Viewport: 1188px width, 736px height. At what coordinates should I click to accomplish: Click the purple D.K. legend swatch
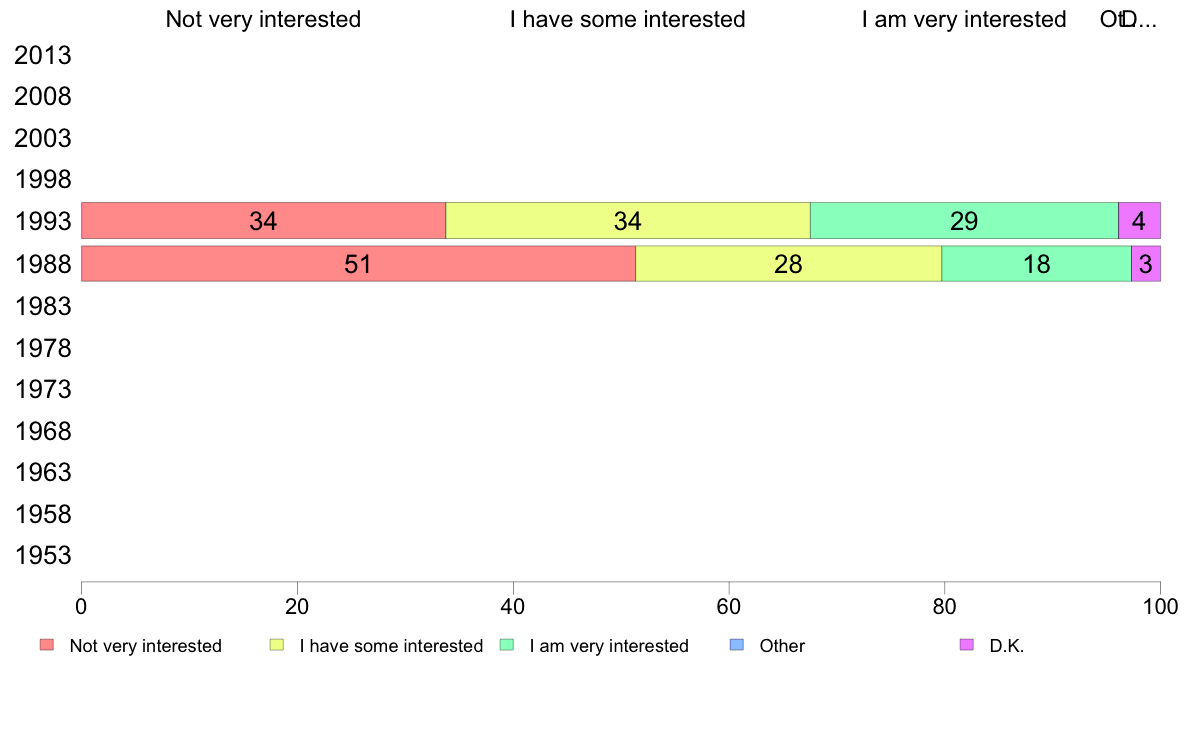967,645
